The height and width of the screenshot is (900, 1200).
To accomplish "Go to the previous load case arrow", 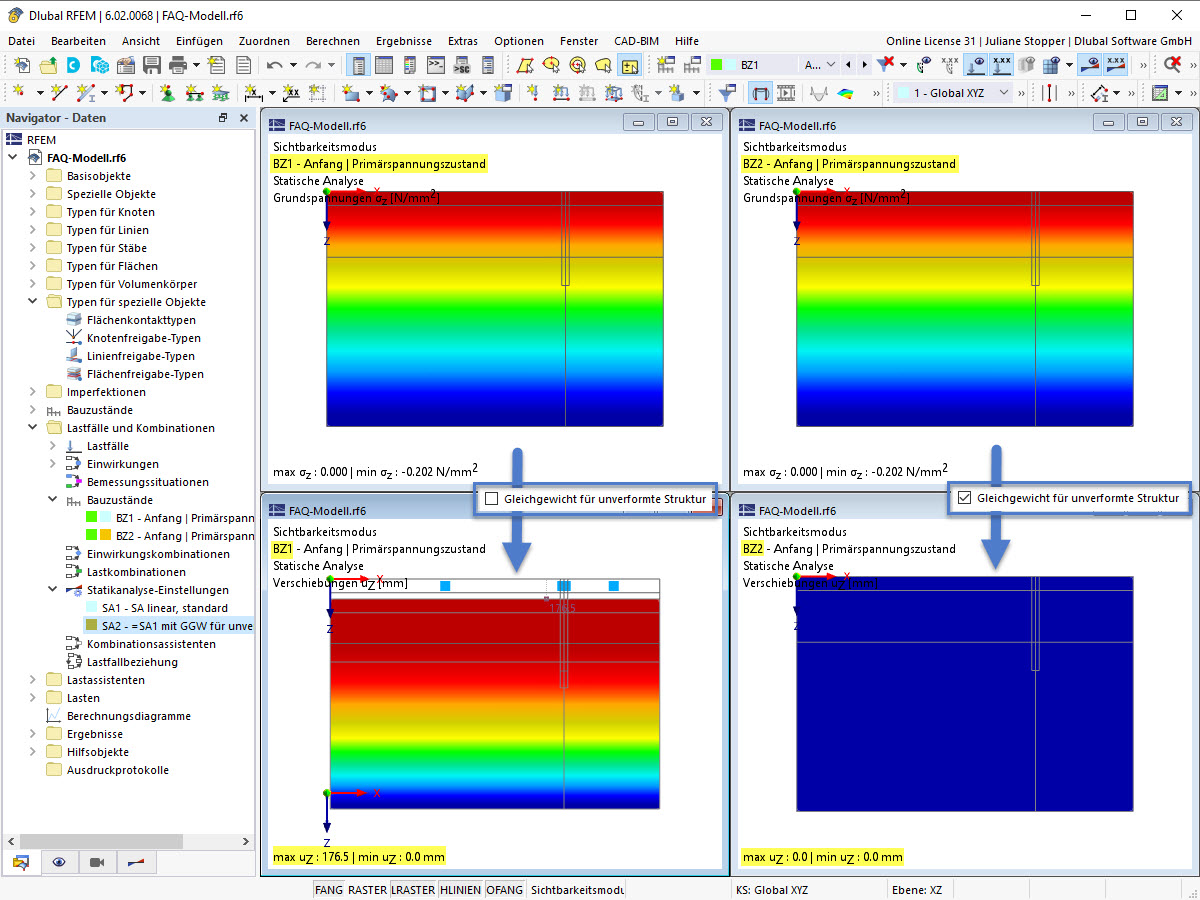I will [x=849, y=65].
